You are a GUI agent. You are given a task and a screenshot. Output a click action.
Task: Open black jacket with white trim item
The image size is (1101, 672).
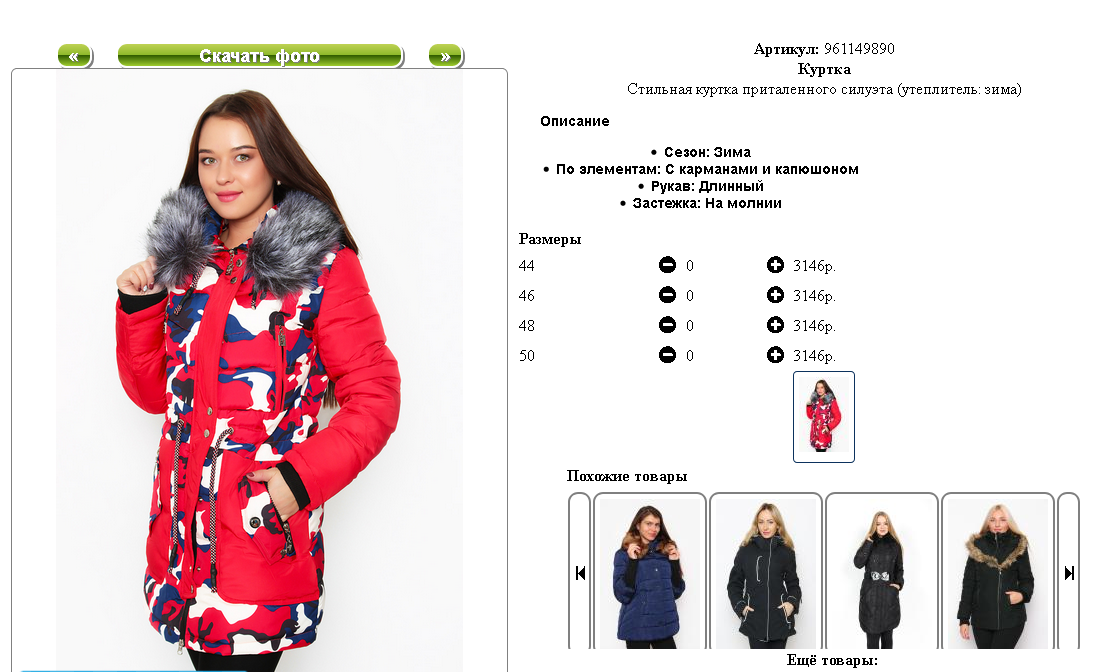pos(765,572)
